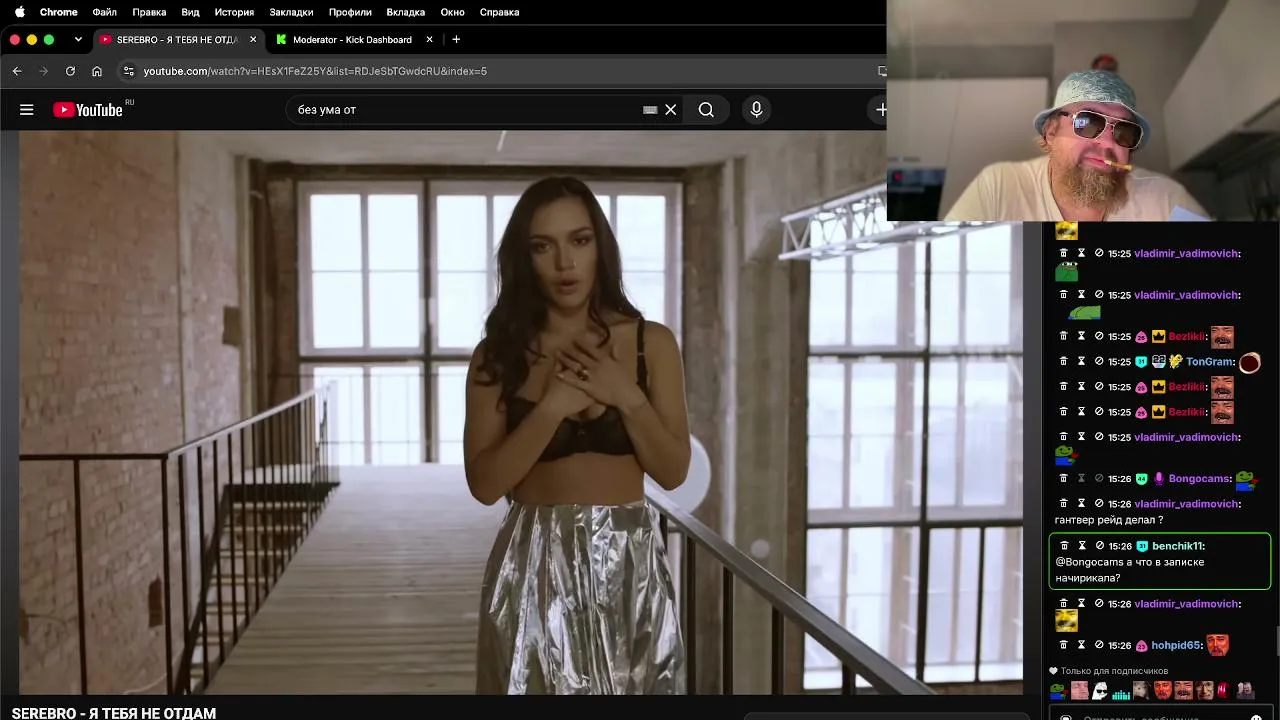
Task: Open the Закладки menu
Action: [291, 12]
